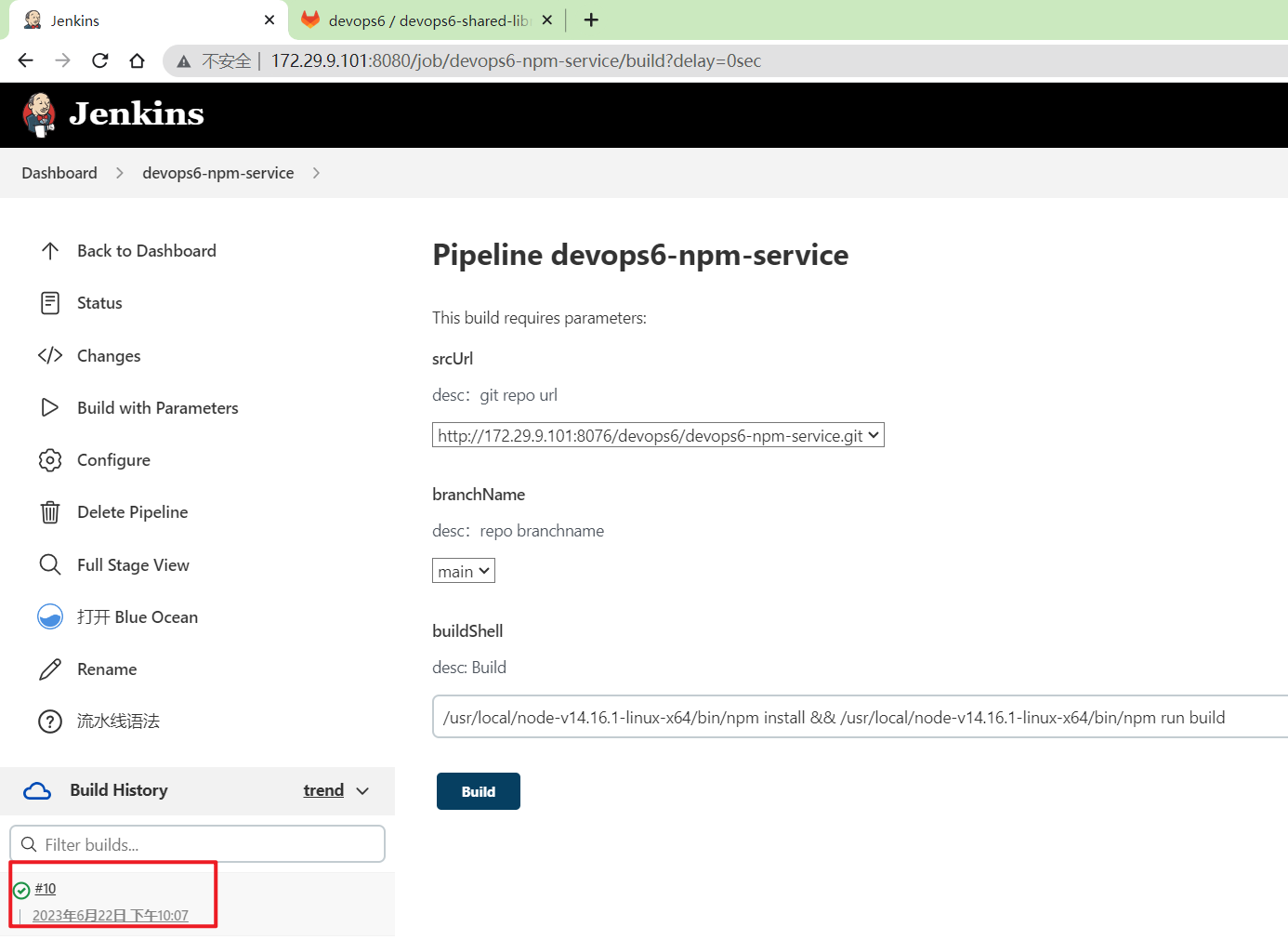The image size is (1288, 940).
Task: Click the Configure gear icon
Action: pos(50,460)
